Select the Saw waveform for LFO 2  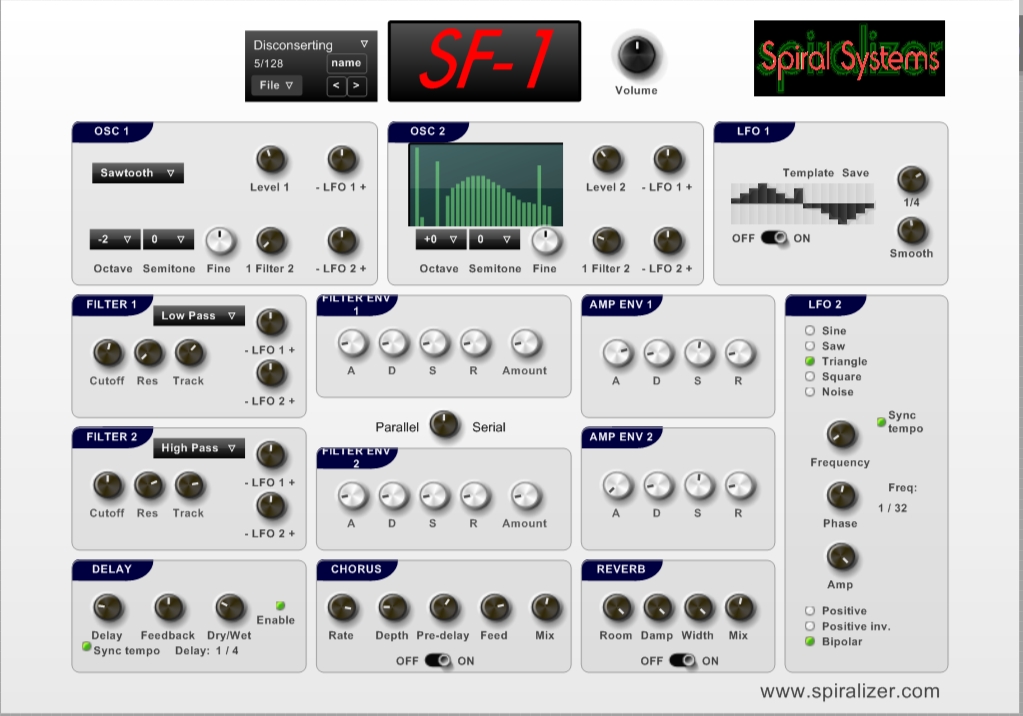pos(810,345)
